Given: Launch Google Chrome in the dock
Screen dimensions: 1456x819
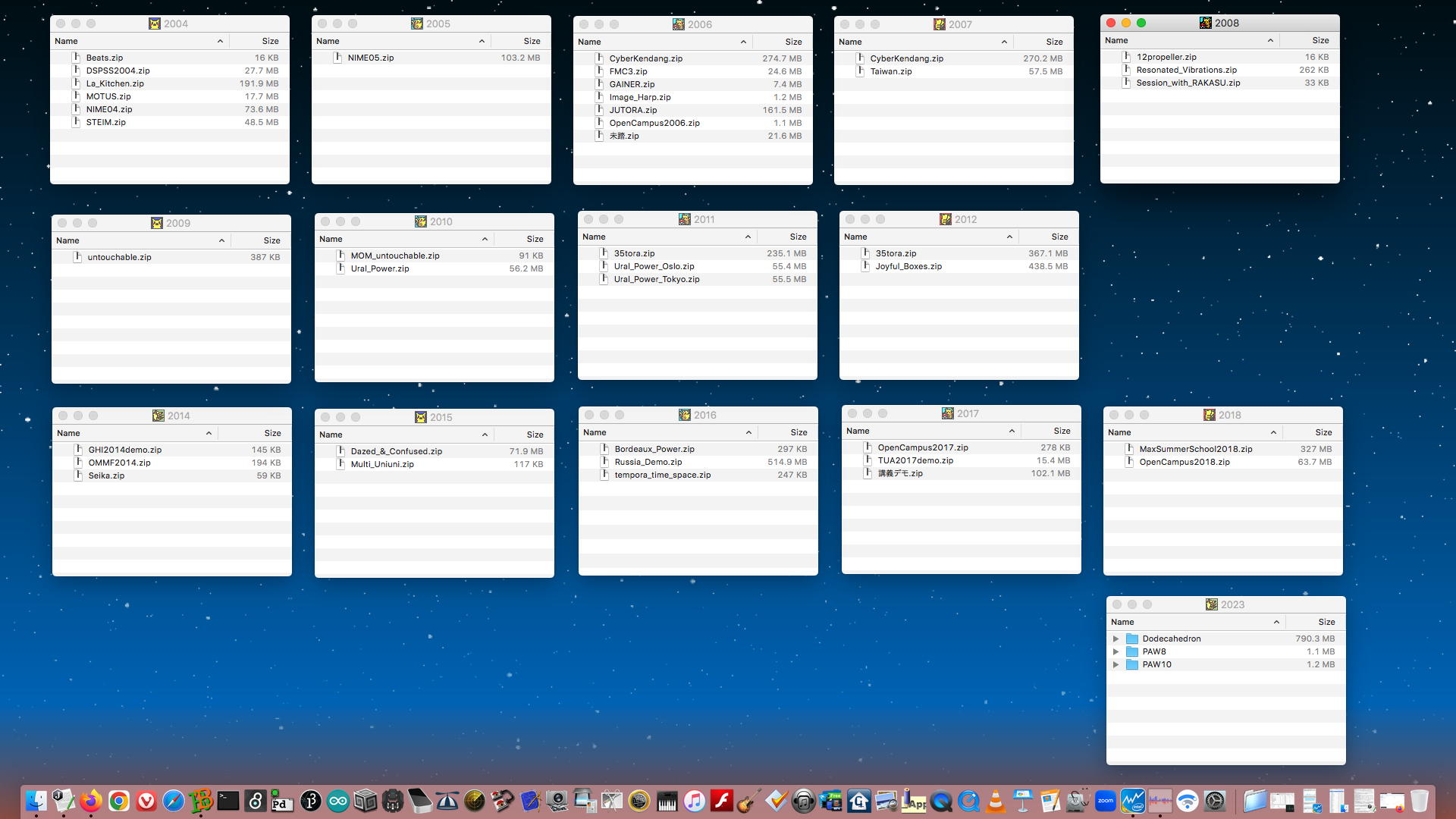Looking at the screenshot, I should (x=118, y=801).
